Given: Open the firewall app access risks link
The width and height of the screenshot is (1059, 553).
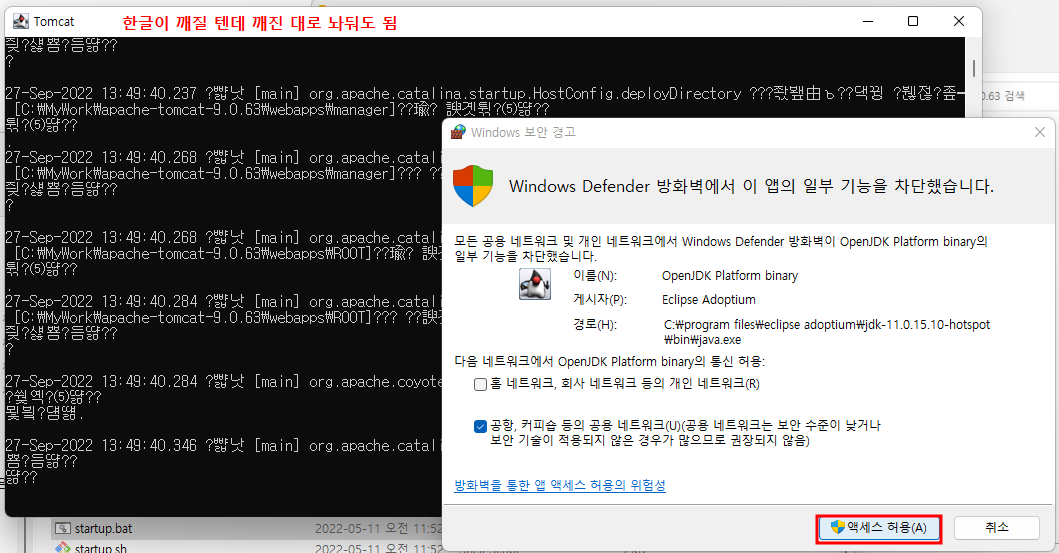Looking at the screenshot, I should (x=560, y=485).
